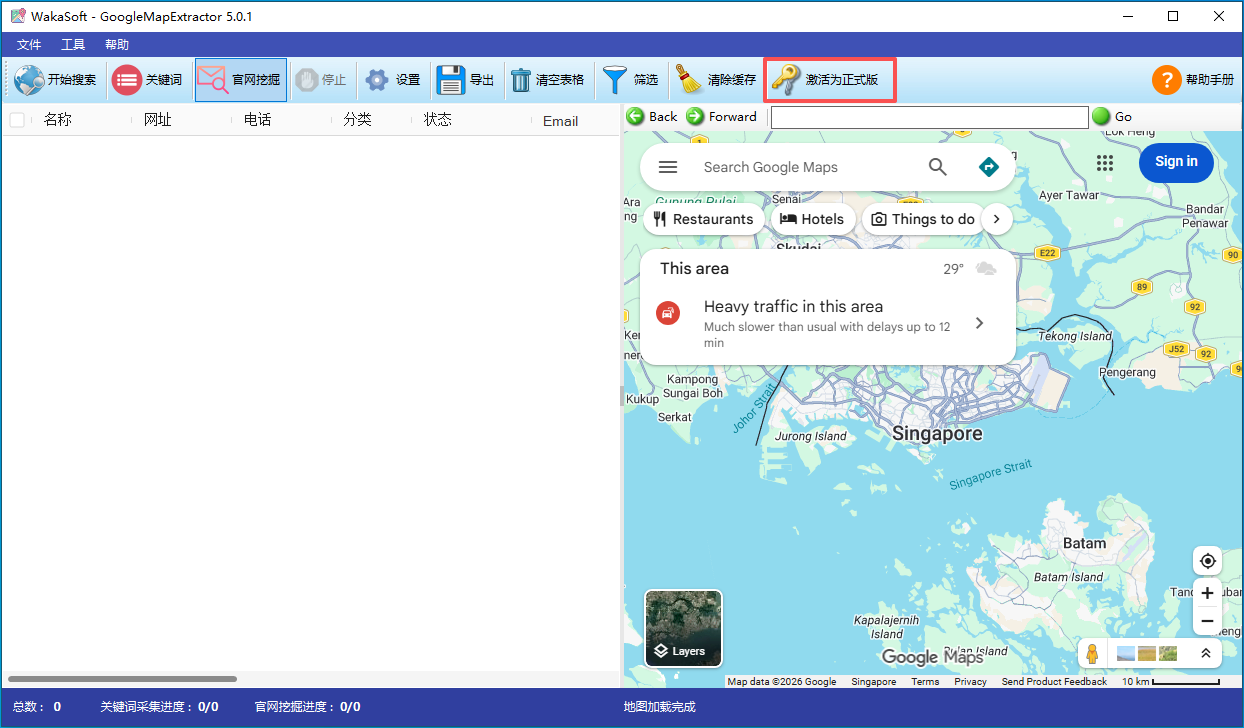The width and height of the screenshot is (1244, 728).
Task: Click the 清除缓存 broom button
Action: click(715, 80)
